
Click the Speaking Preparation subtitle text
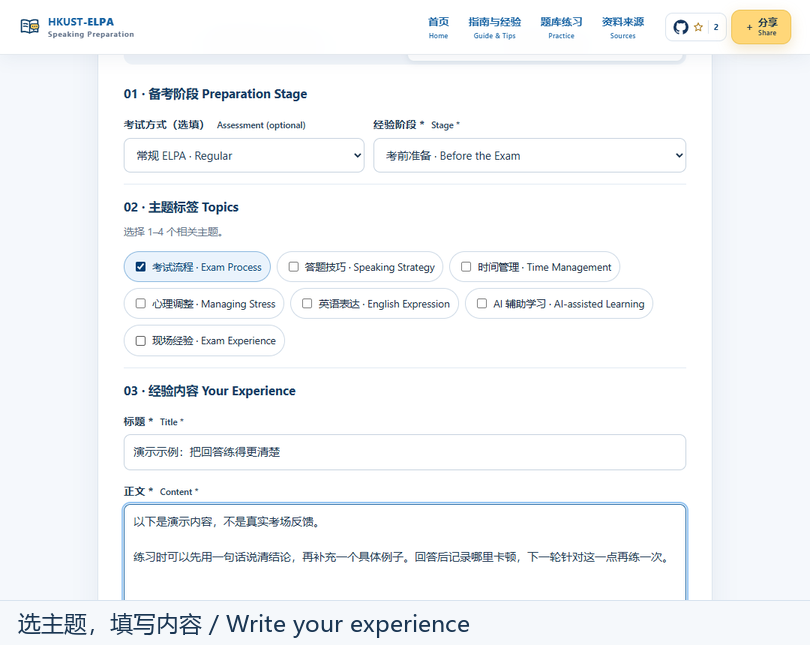tap(91, 34)
